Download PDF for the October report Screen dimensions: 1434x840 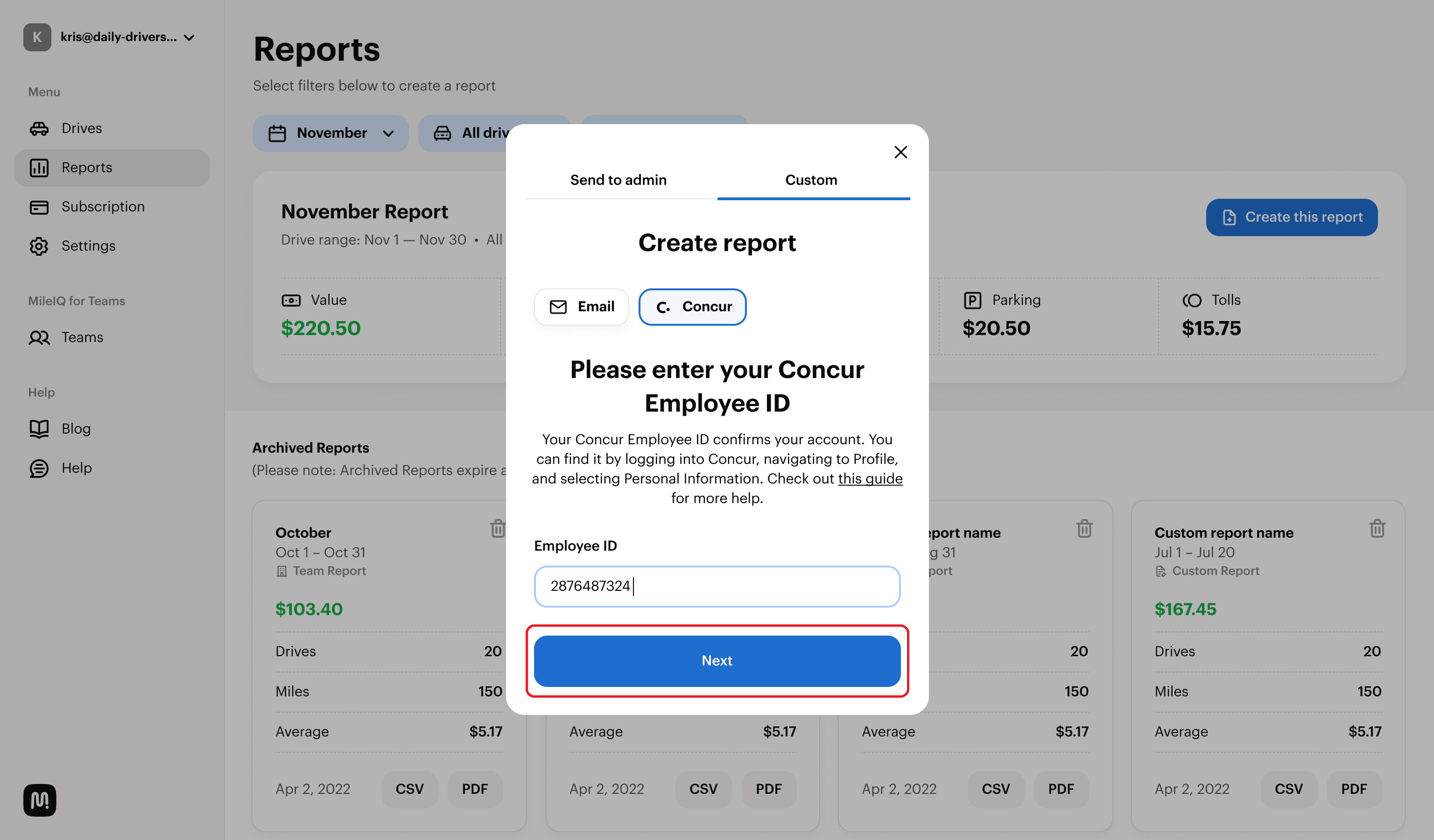pos(475,790)
